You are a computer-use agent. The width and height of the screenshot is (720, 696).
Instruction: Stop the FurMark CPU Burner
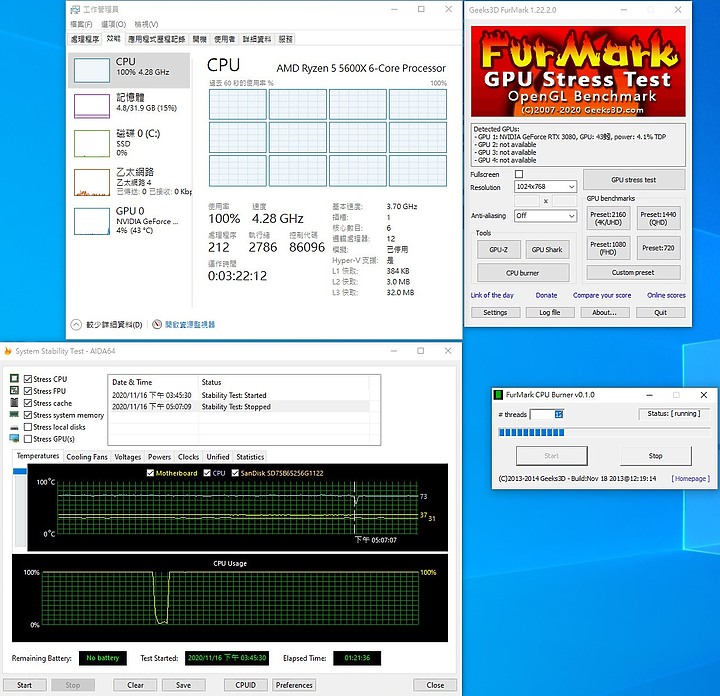click(656, 456)
